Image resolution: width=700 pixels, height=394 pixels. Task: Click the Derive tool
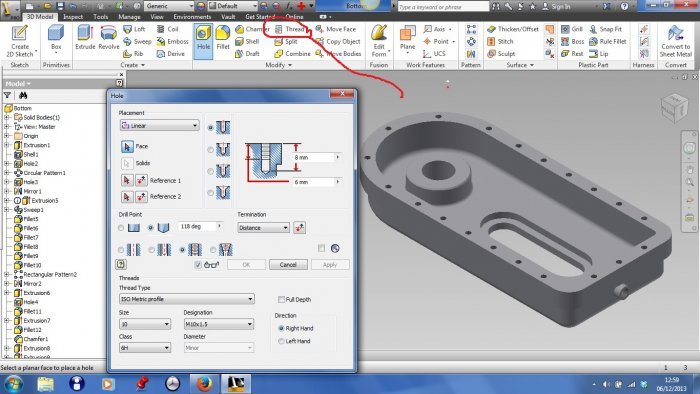(x=171, y=54)
